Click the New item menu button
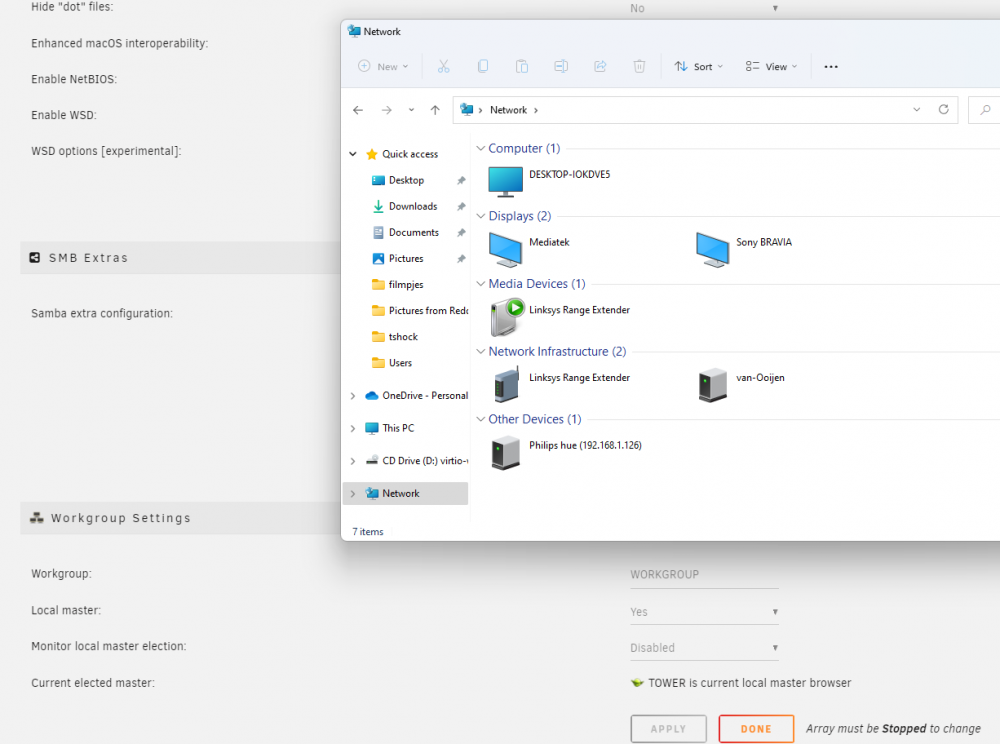 [383, 66]
